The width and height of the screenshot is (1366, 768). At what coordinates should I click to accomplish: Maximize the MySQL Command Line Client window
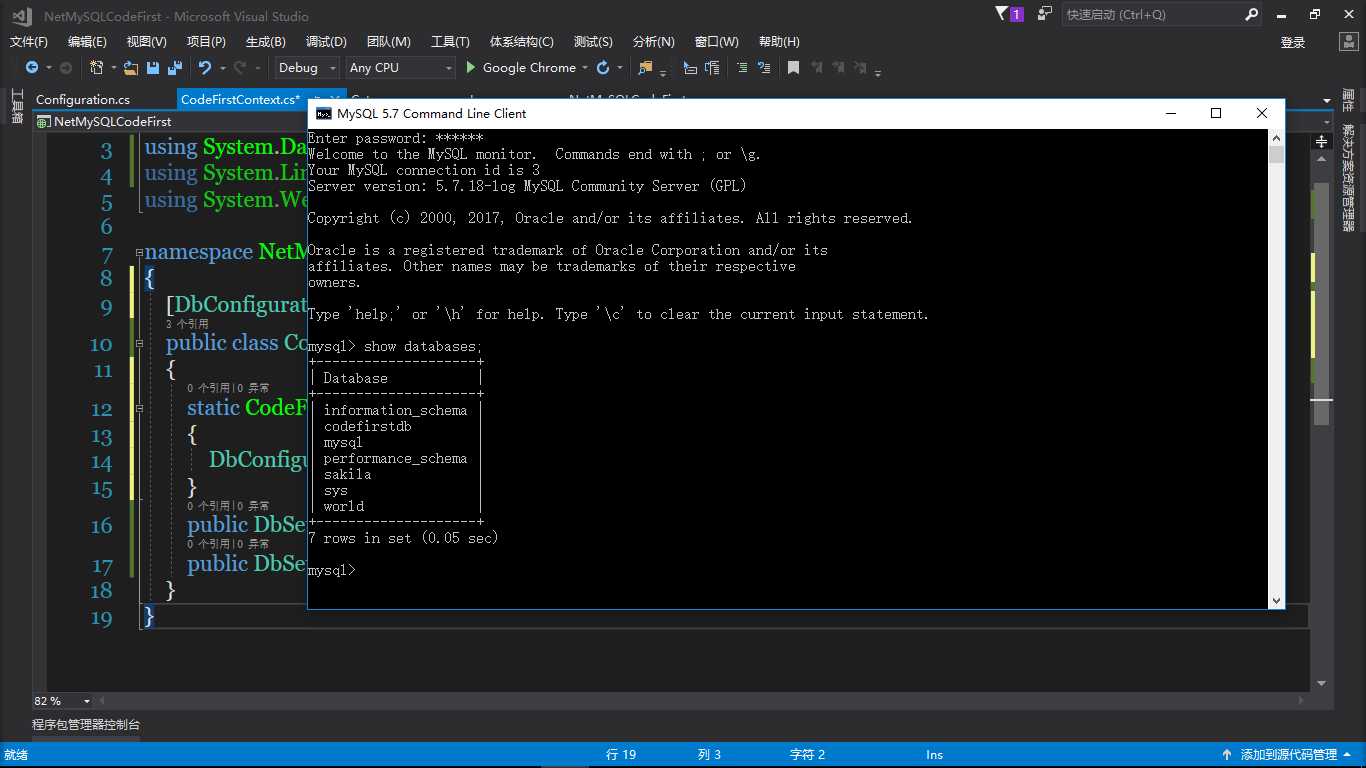[1216, 113]
